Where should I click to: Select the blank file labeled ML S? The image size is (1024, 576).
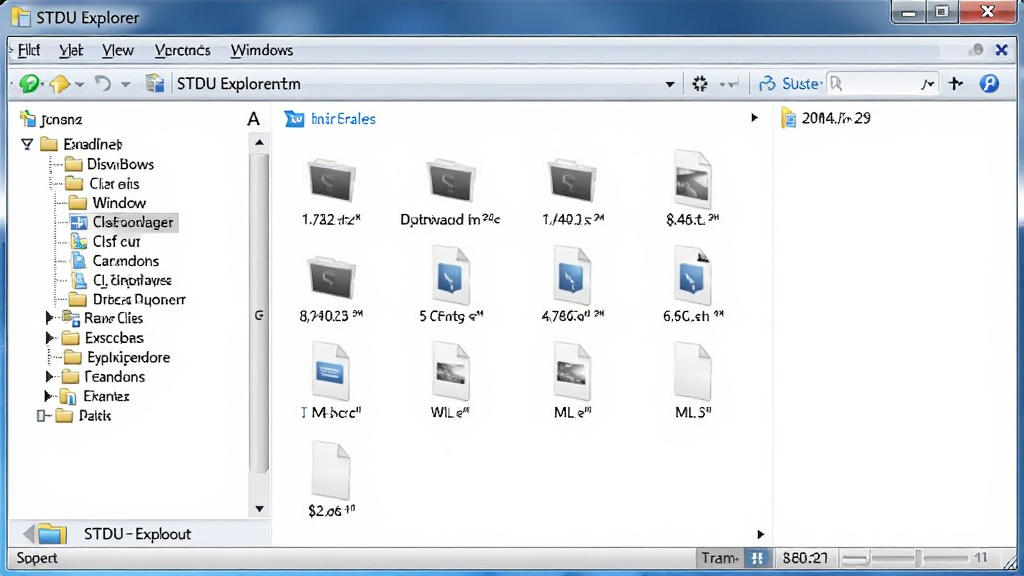[x=692, y=372]
